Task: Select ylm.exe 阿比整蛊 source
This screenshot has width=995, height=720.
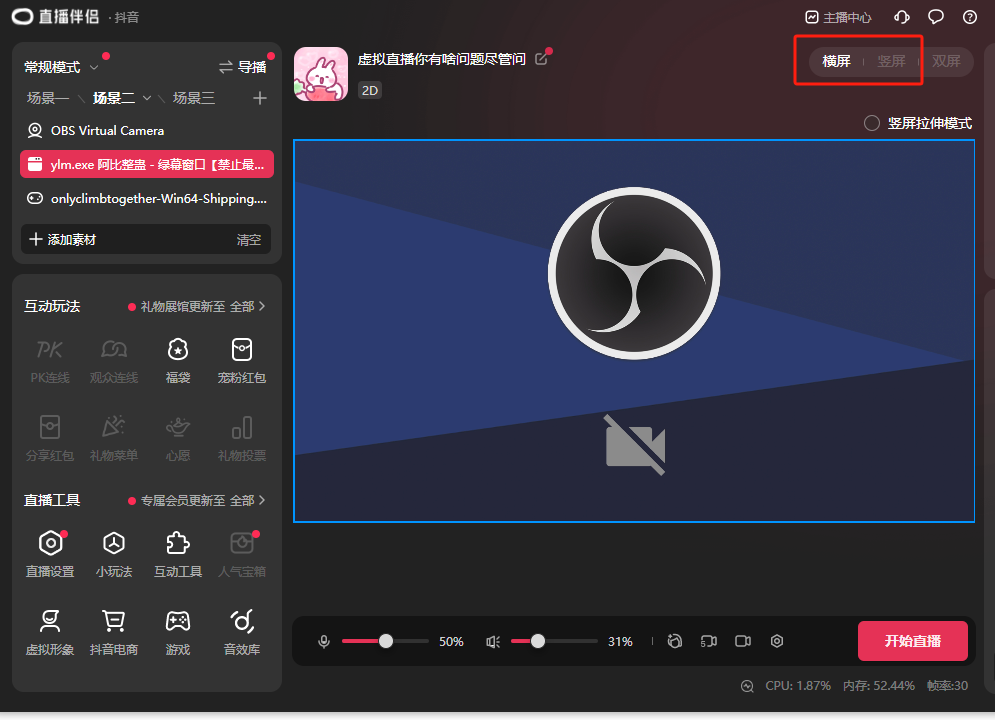Action: point(147,164)
